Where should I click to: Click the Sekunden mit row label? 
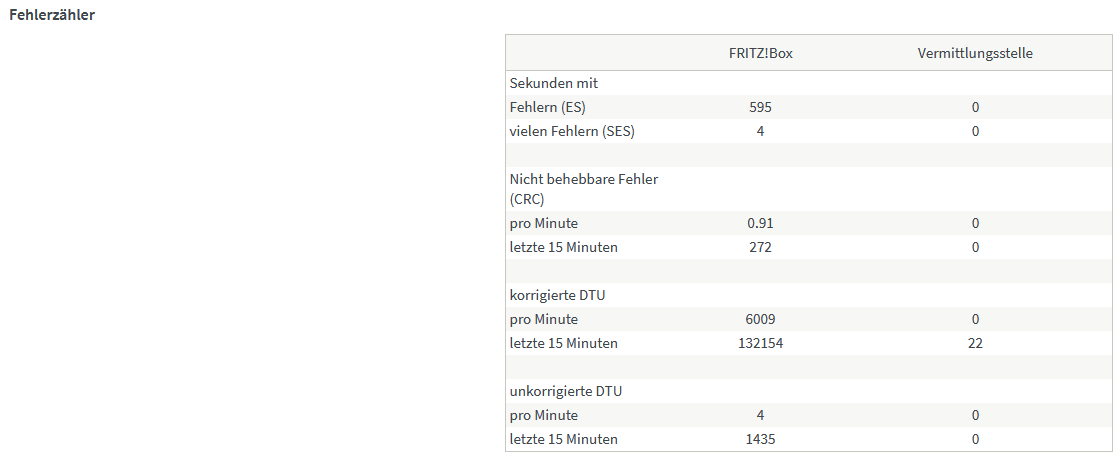(554, 84)
